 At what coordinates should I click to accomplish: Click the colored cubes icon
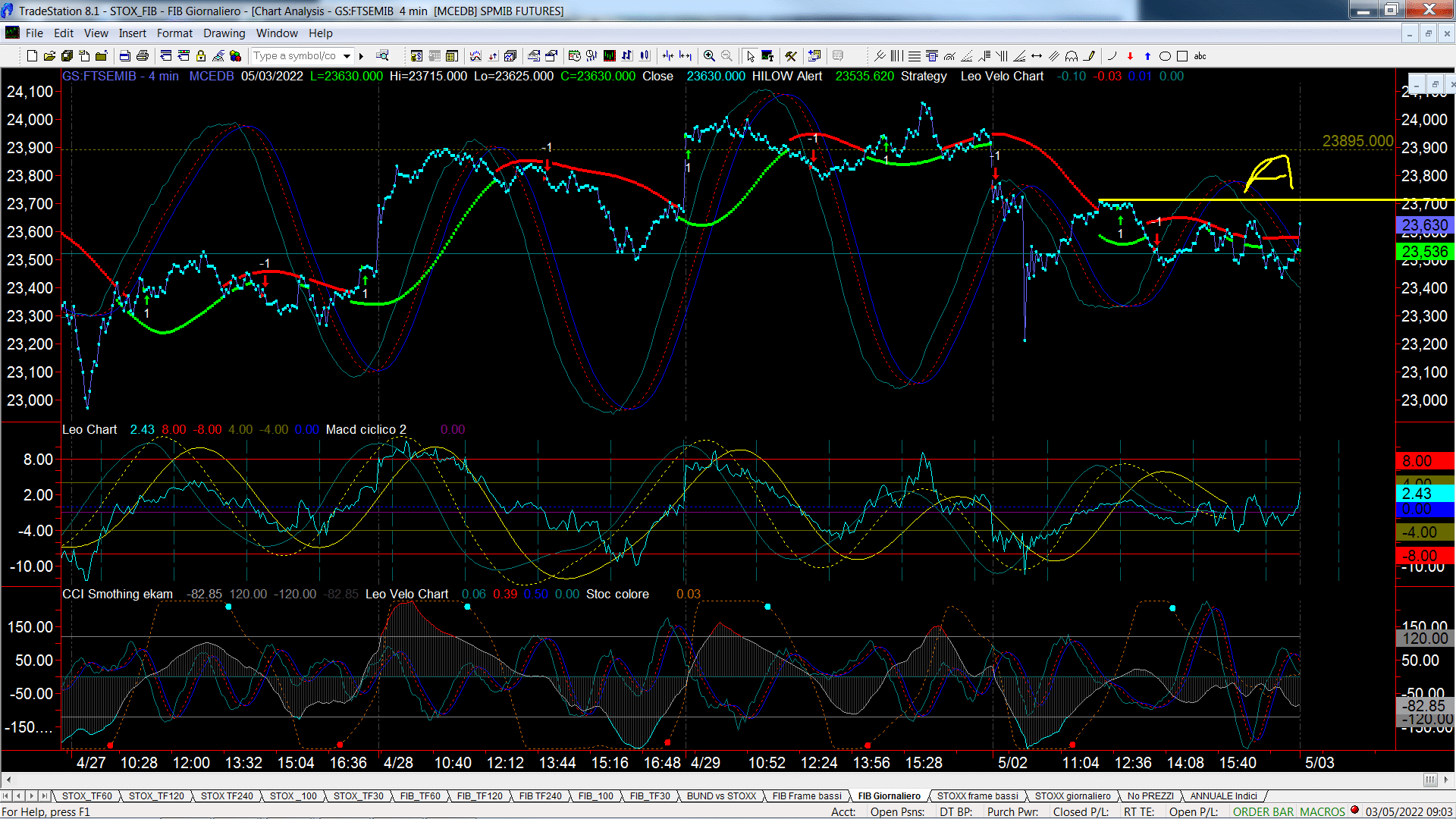(x=235, y=56)
